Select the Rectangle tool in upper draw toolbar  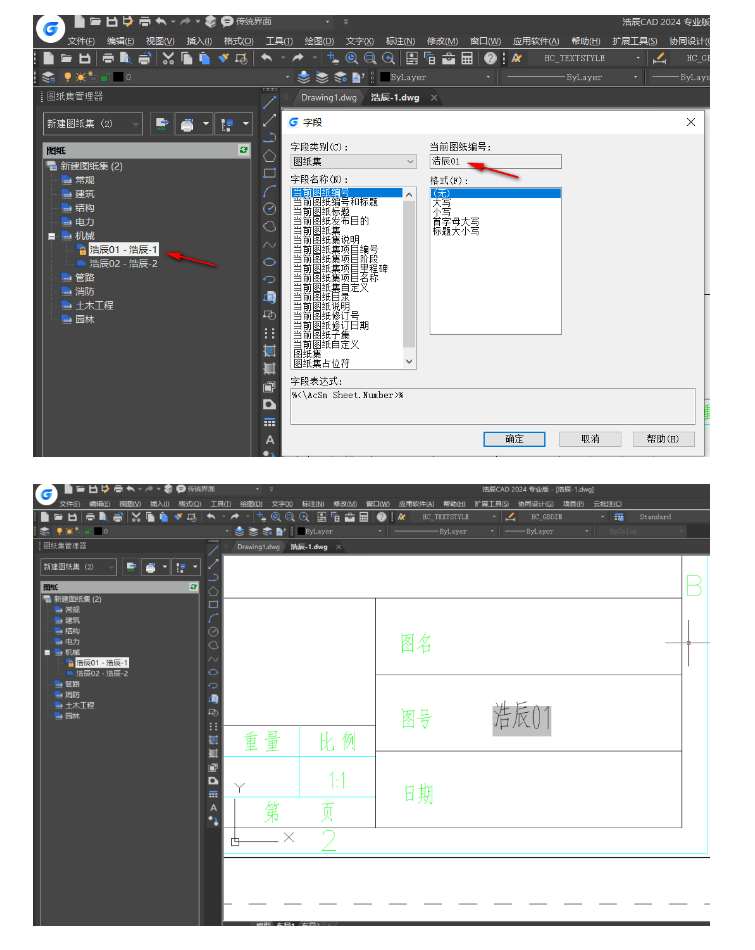pos(270,173)
